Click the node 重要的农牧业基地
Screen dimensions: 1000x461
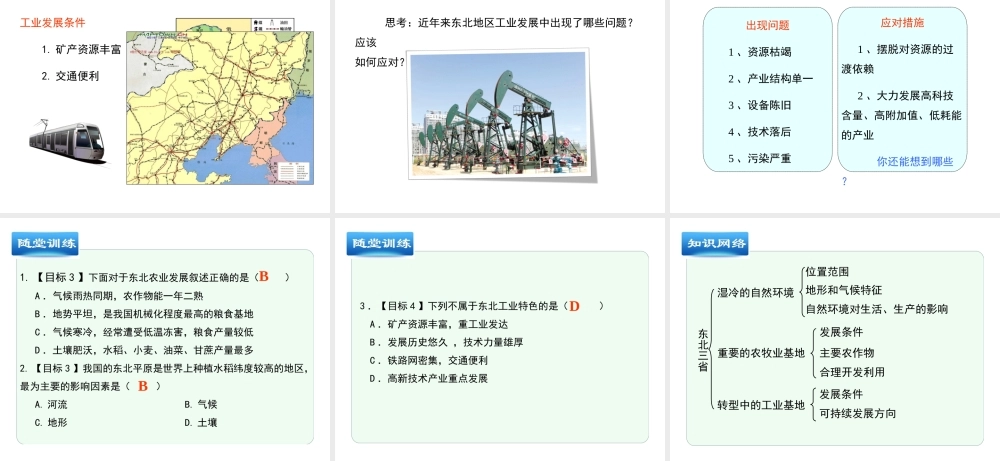(761, 353)
